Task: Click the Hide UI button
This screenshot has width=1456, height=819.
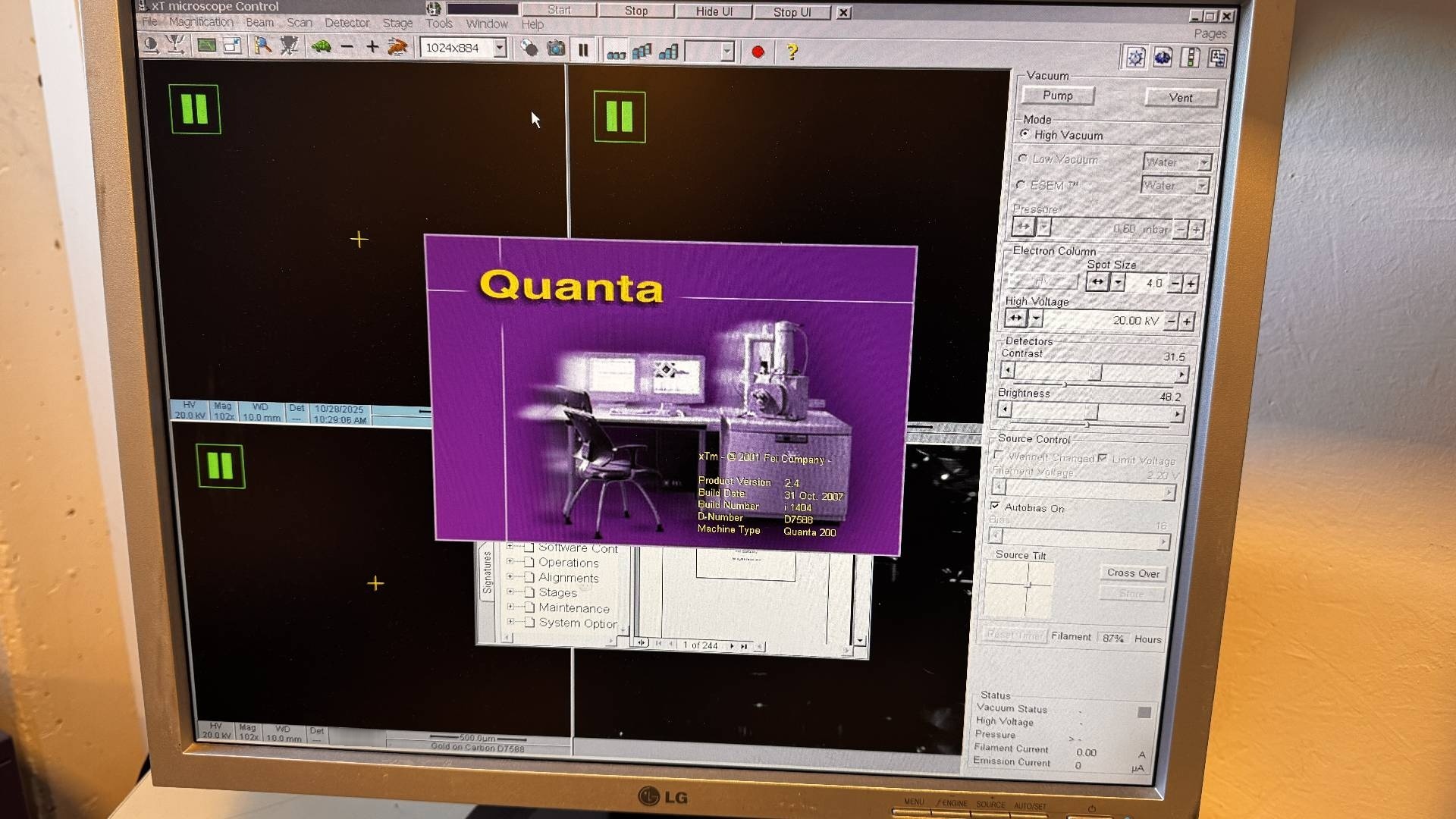Action: (714, 11)
